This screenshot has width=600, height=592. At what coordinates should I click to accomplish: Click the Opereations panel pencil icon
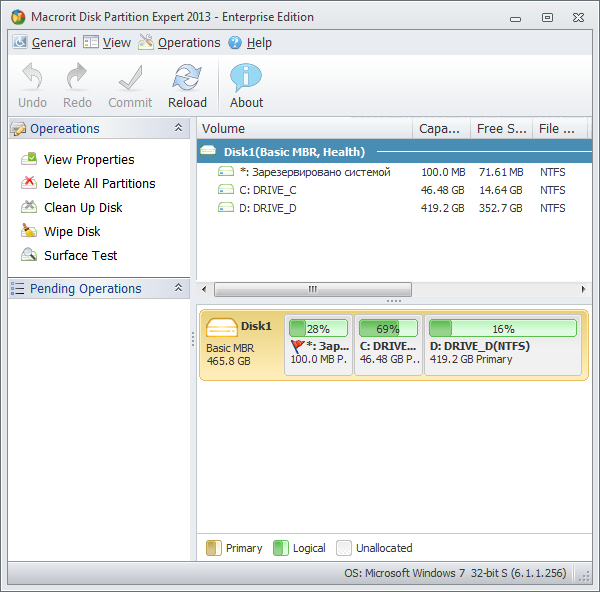point(18,129)
